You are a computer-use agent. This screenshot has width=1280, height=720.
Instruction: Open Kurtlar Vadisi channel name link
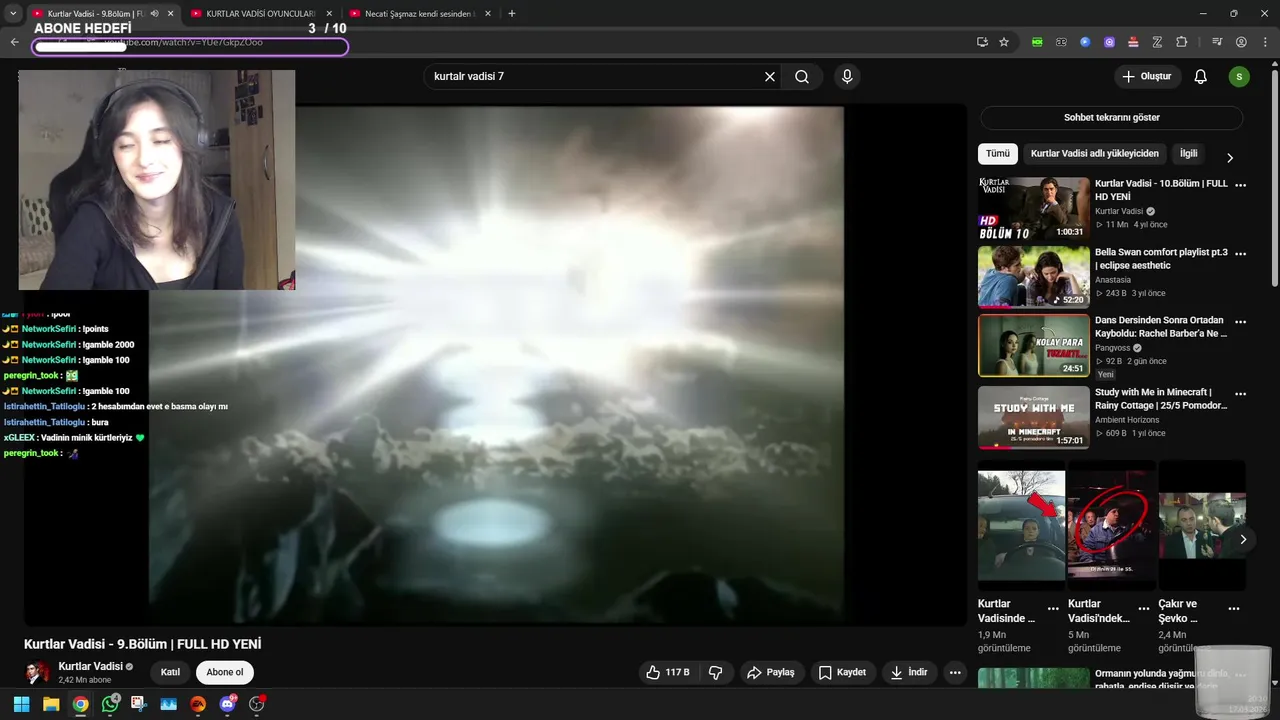[x=91, y=666]
